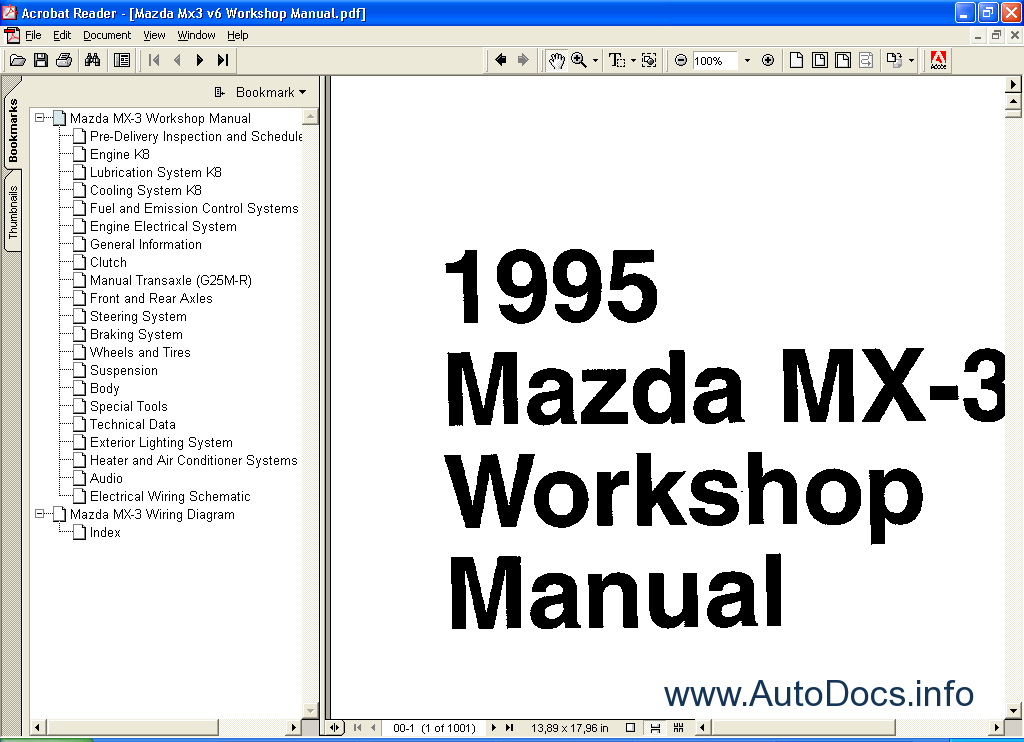The image size is (1024, 742).
Task: Click the document scroll up arrow
Action: click(1014, 101)
